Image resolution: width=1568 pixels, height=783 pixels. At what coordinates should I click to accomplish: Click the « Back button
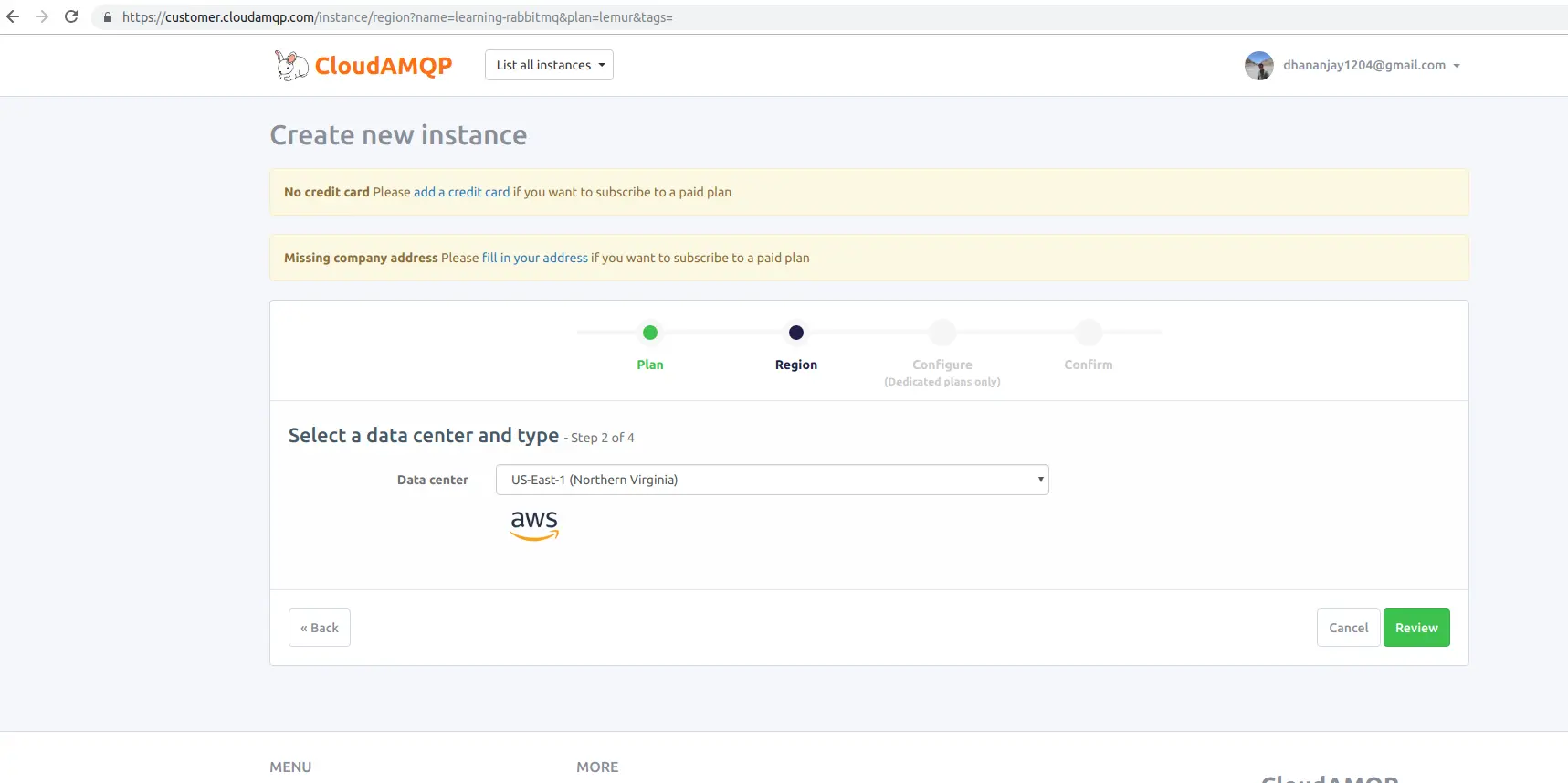coord(320,628)
